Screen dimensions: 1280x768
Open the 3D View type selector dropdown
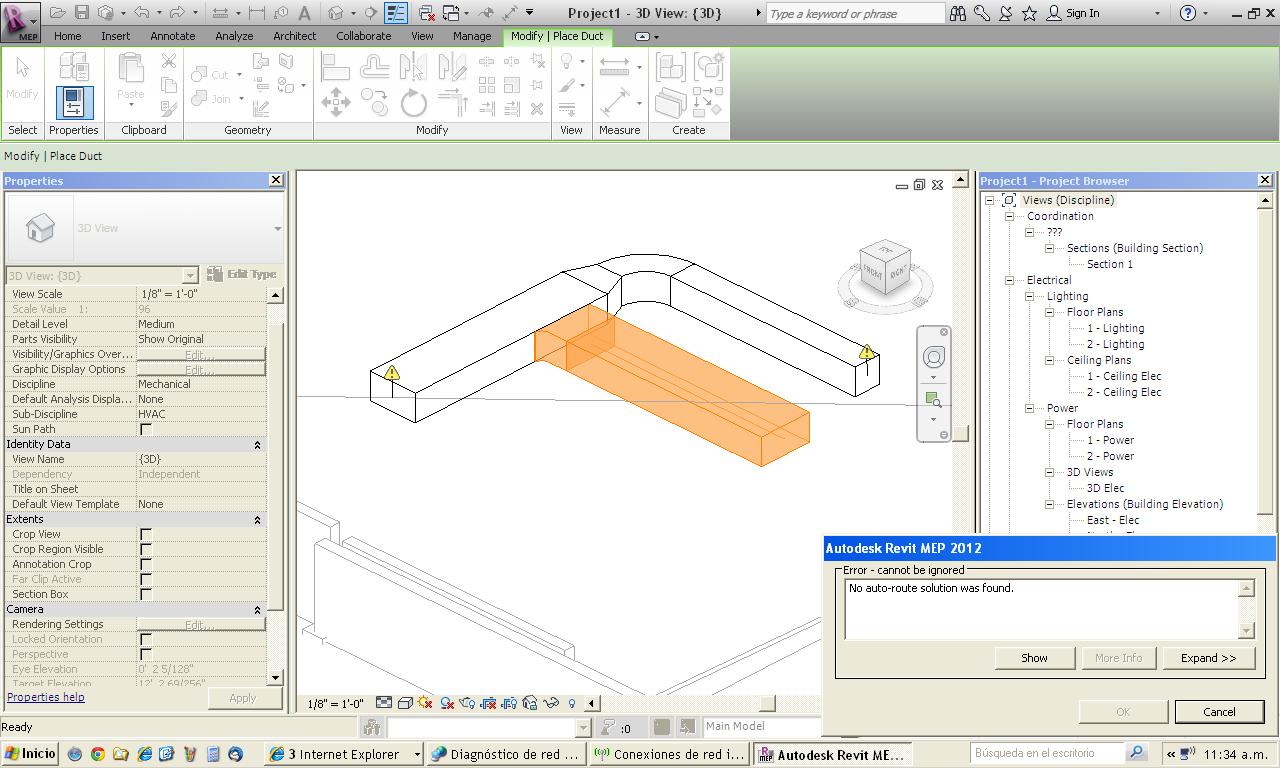click(277, 229)
